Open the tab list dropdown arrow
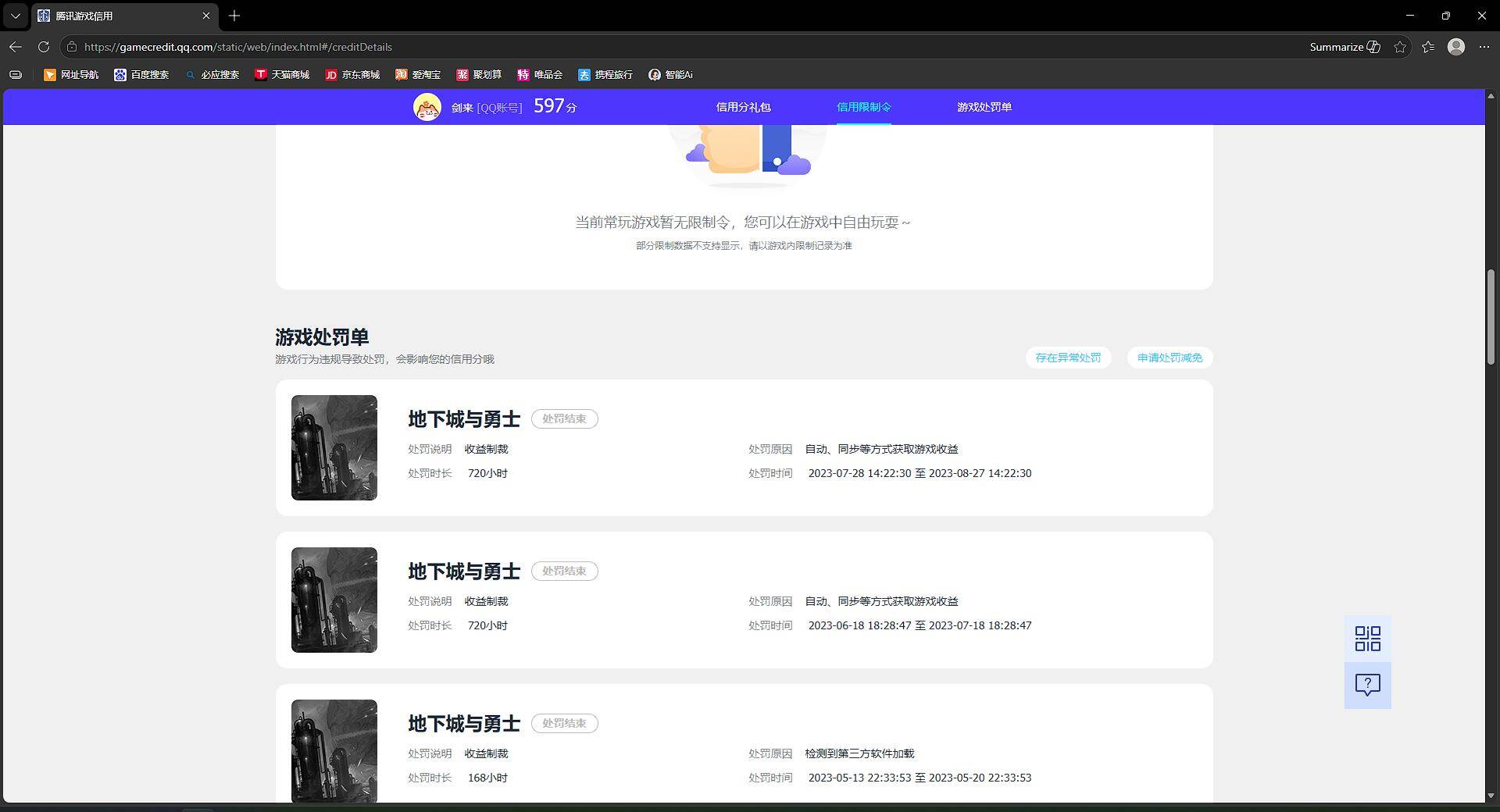This screenshot has width=1500, height=812. click(x=15, y=16)
